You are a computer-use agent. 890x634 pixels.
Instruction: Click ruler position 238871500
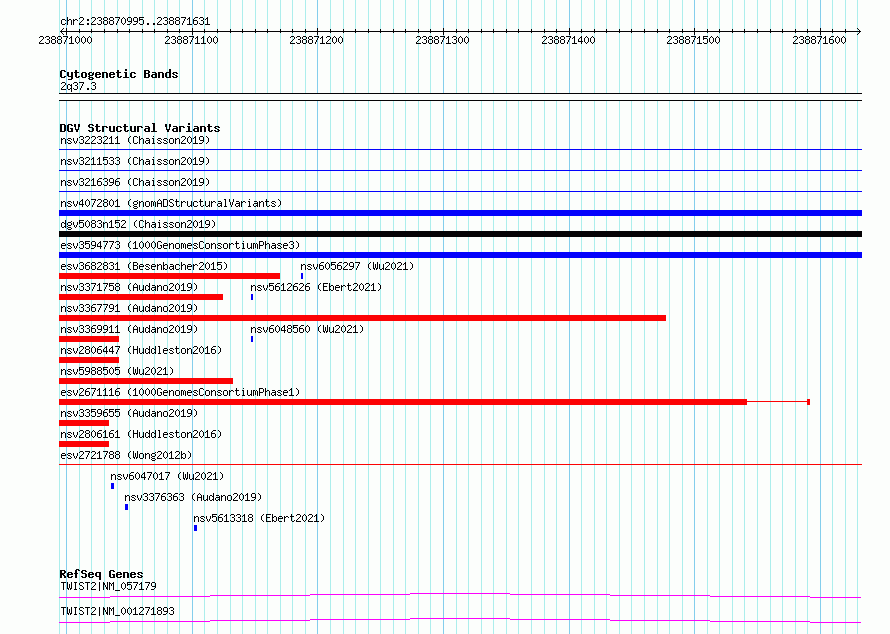tap(693, 40)
